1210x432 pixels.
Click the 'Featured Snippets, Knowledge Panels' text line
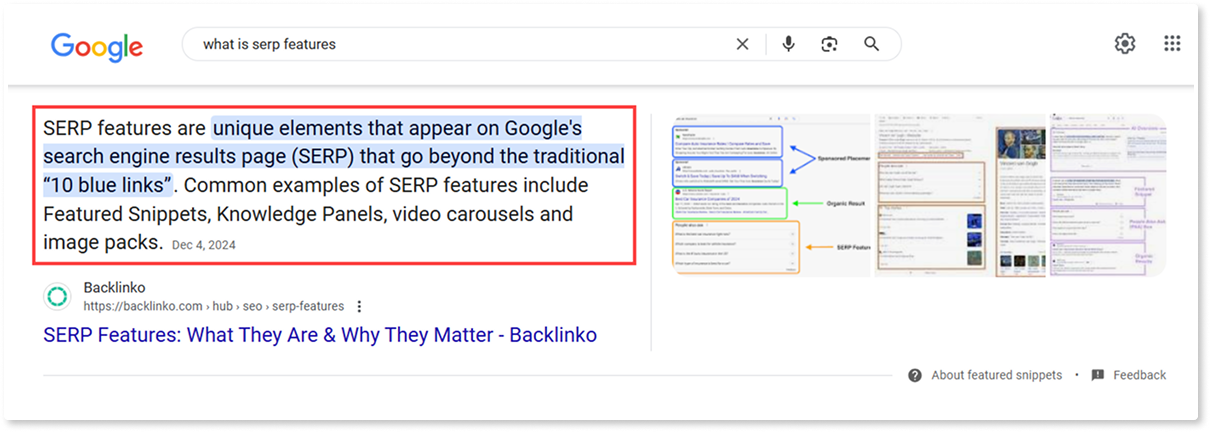tap(308, 214)
